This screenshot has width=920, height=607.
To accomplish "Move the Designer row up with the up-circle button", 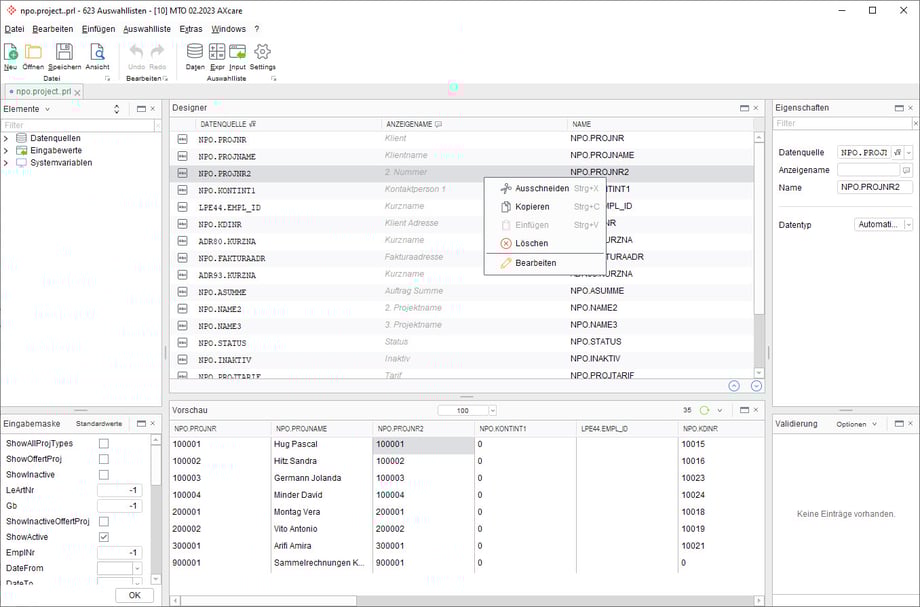I will click(x=734, y=386).
